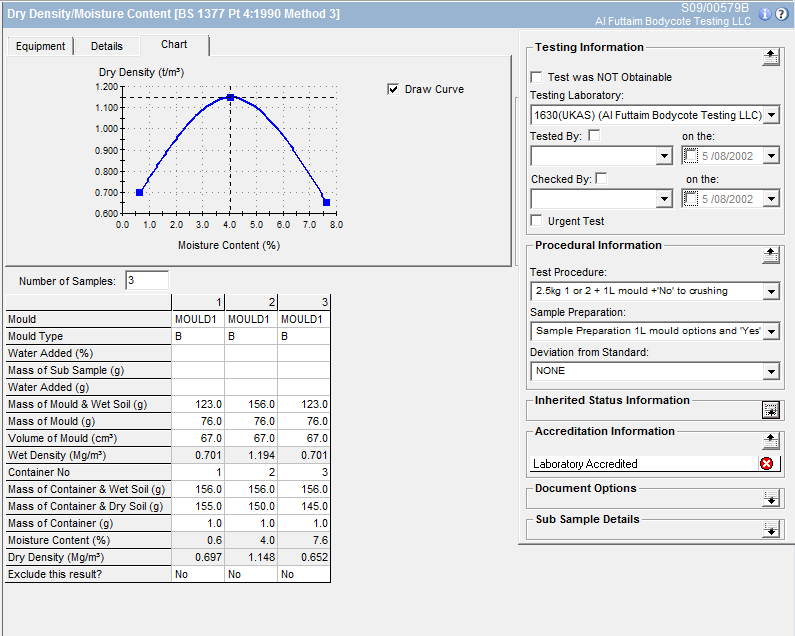Expand the Sub Sample Details section
The height and width of the screenshot is (636, 795).
(770, 529)
